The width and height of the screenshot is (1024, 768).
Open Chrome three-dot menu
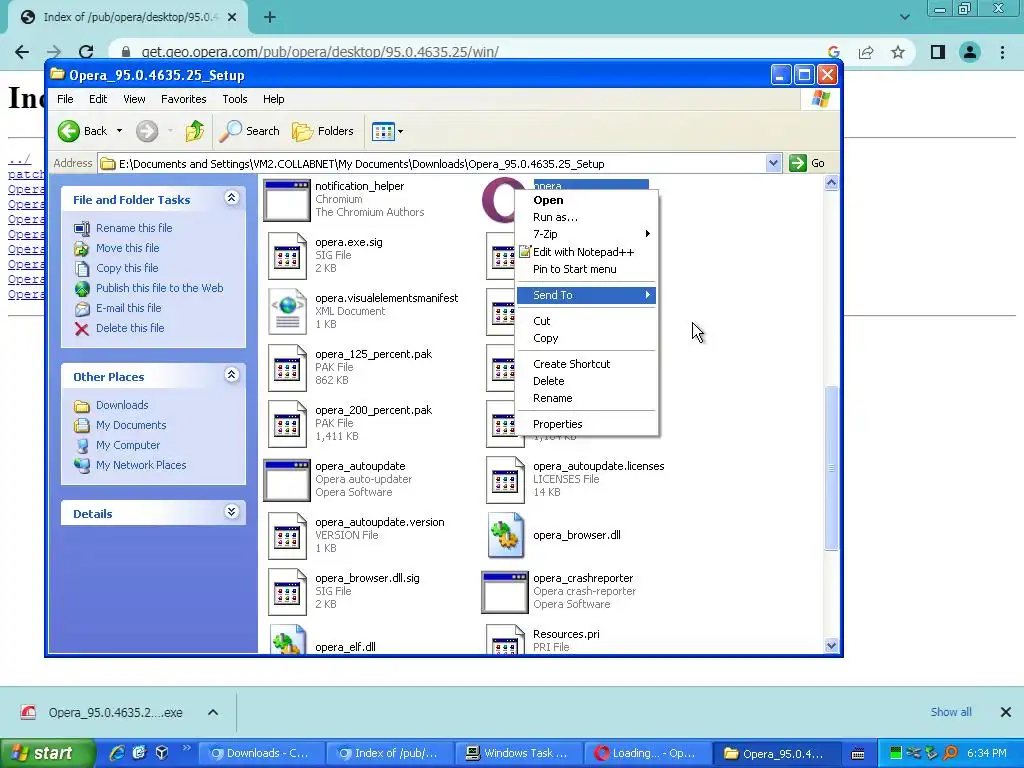tap(1002, 52)
